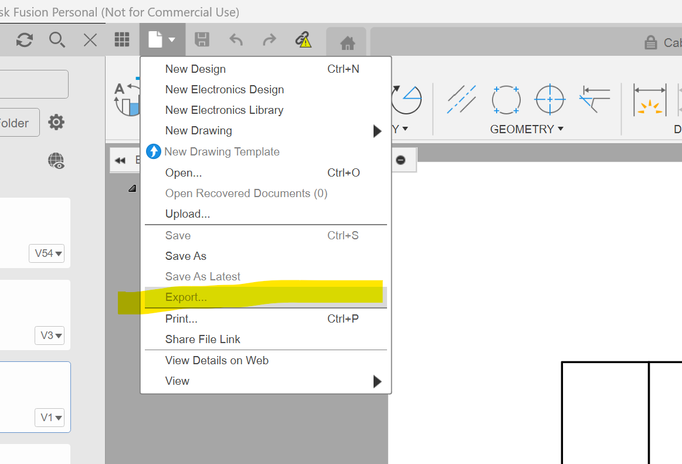Image resolution: width=682 pixels, height=464 pixels.
Task: Choose New Drawing menu item
Action: click(x=266, y=130)
